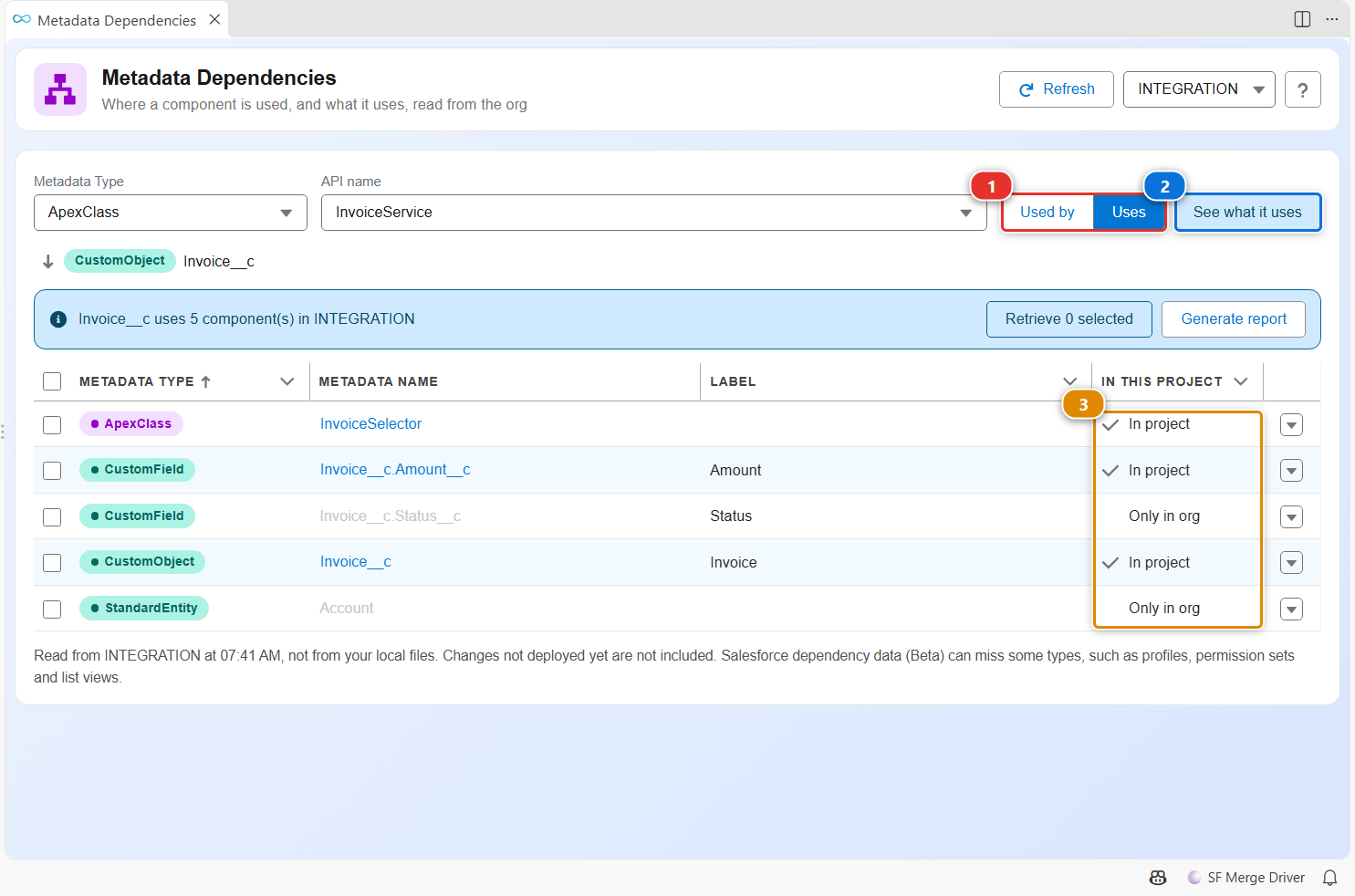Click the CustomObject badge above the banner
This screenshot has width=1355, height=896.
pyautogui.click(x=120, y=261)
